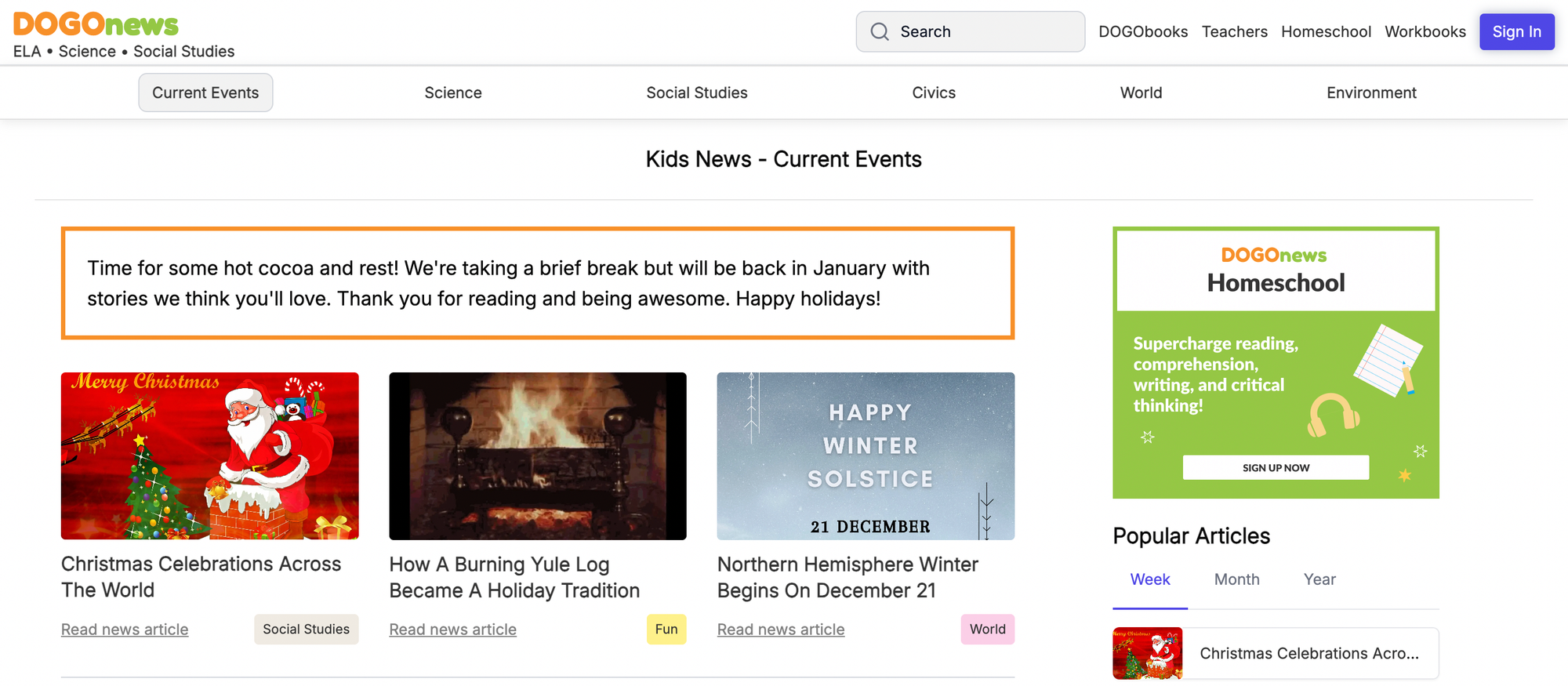Screen dimensions: 1568x686
Task: Read news article for Yule Log story
Action: (x=453, y=630)
